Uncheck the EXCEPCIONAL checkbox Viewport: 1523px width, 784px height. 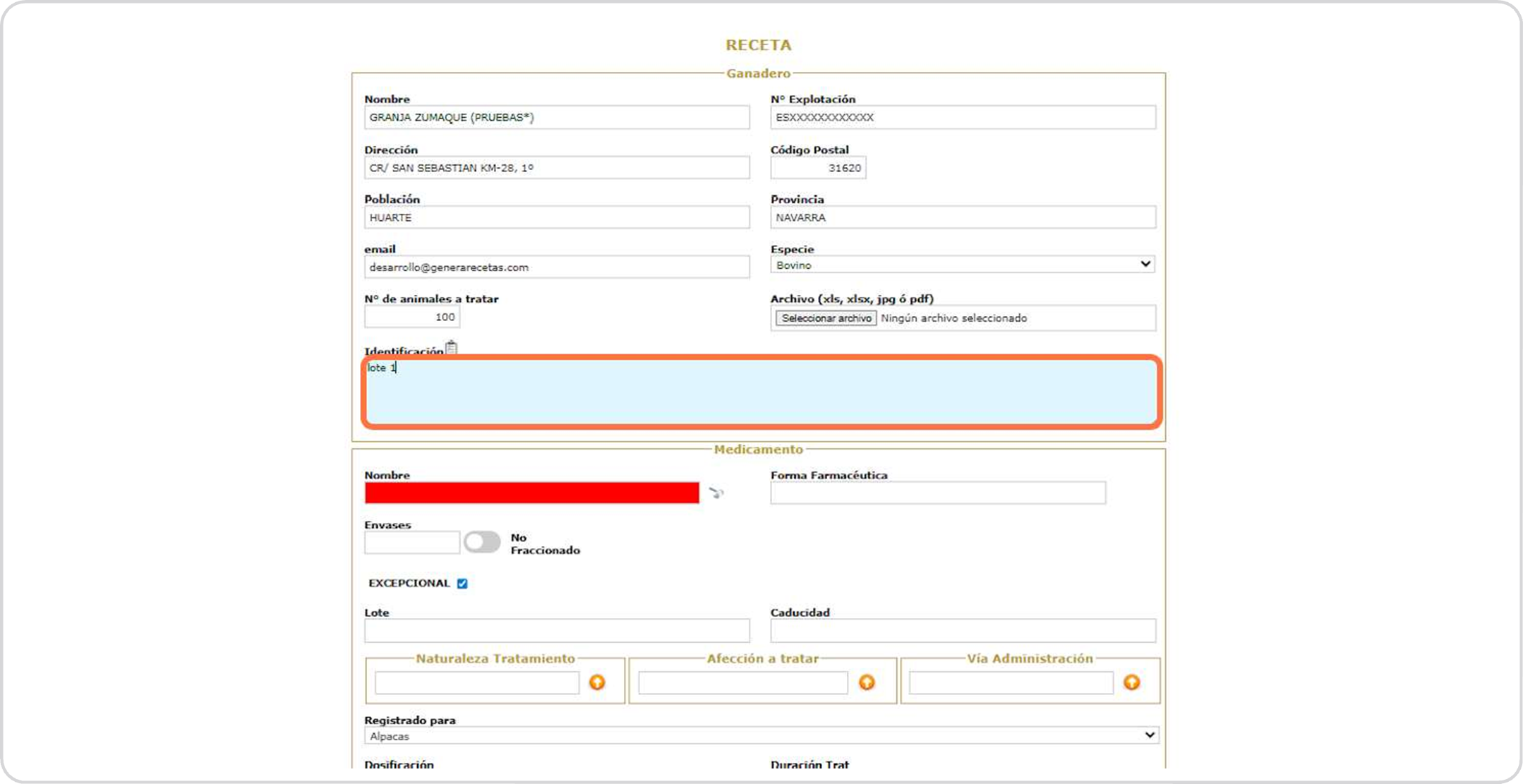pyautogui.click(x=462, y=584)
